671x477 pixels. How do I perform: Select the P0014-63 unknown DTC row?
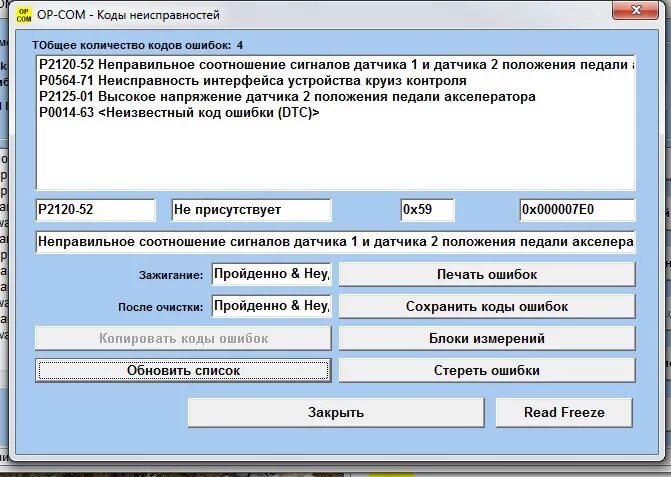tap(336, 113)
